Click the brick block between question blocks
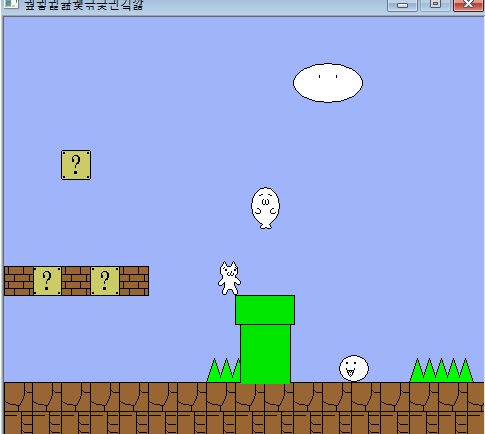 click(x=76, y=281)
